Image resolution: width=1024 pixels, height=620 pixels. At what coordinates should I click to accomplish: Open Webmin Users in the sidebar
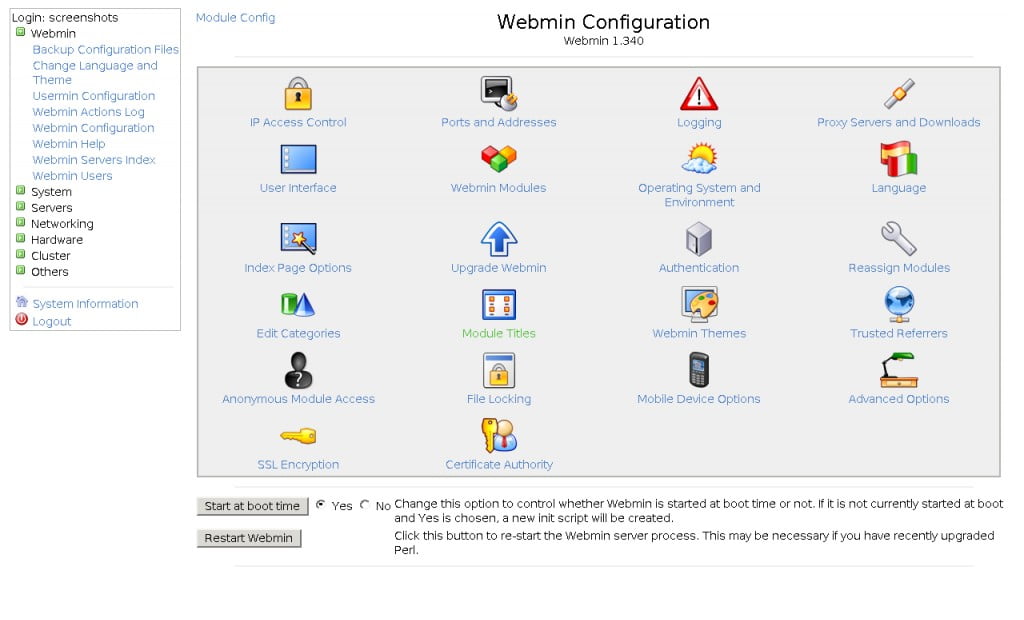tap(72, 176)
